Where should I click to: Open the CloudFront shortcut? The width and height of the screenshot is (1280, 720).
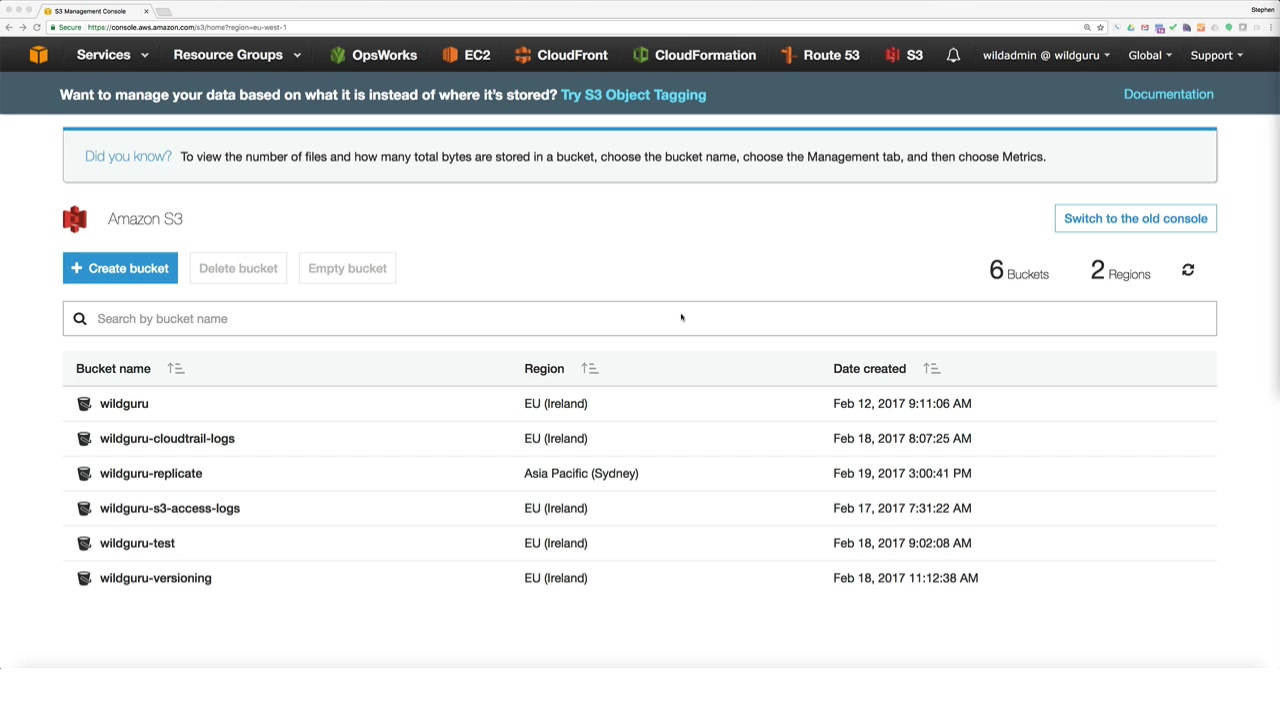pos(561,55)
